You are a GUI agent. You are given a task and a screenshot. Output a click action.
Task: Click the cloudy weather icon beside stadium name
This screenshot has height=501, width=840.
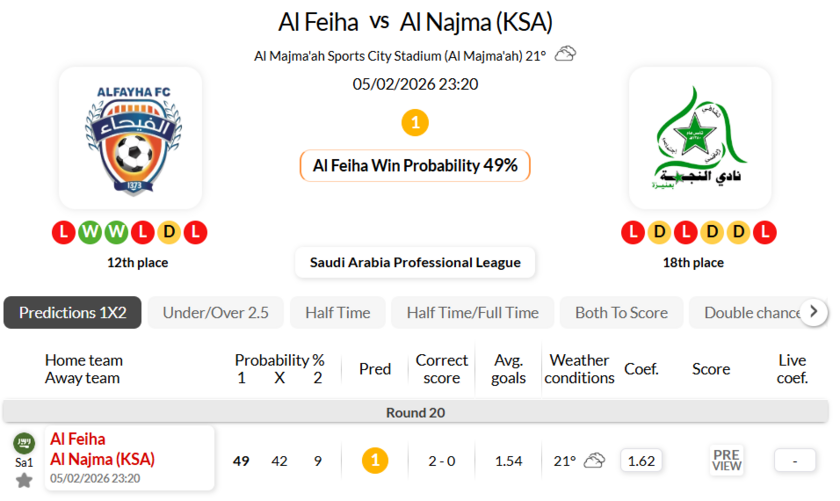(566, 54)
